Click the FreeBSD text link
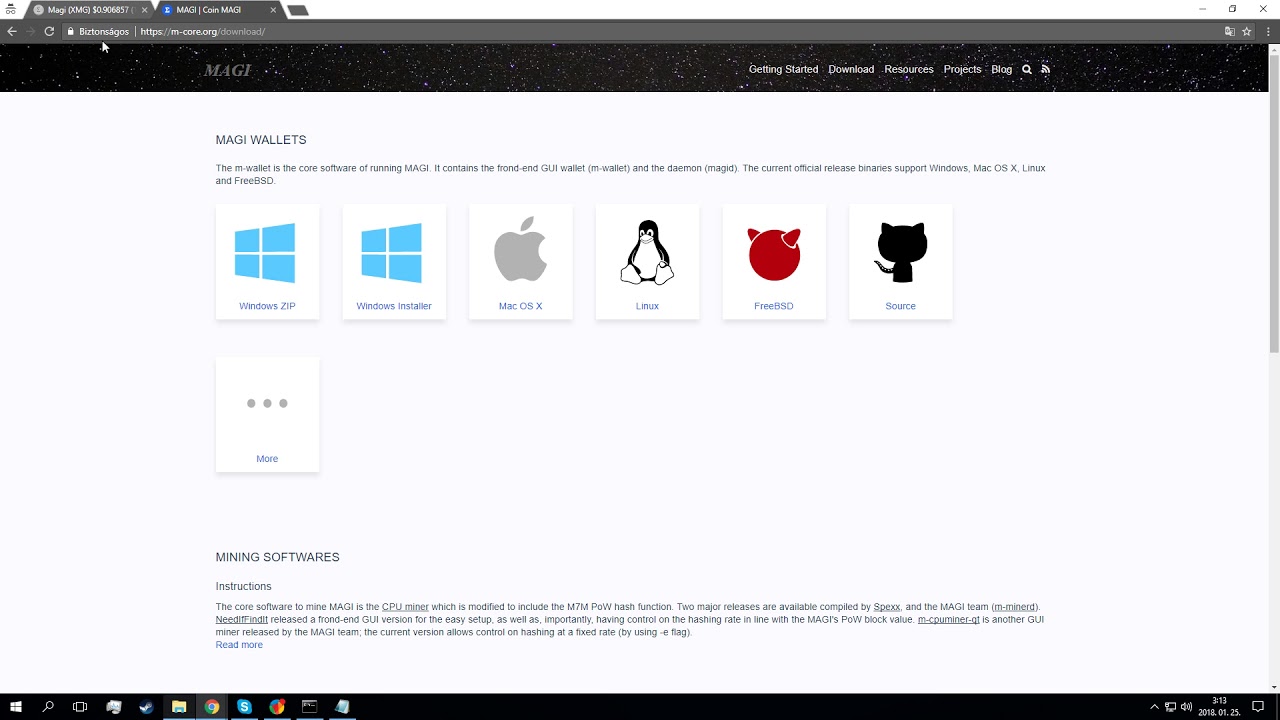The width and height of the screenshot is (1280, 720). click(x=773, y=306)
